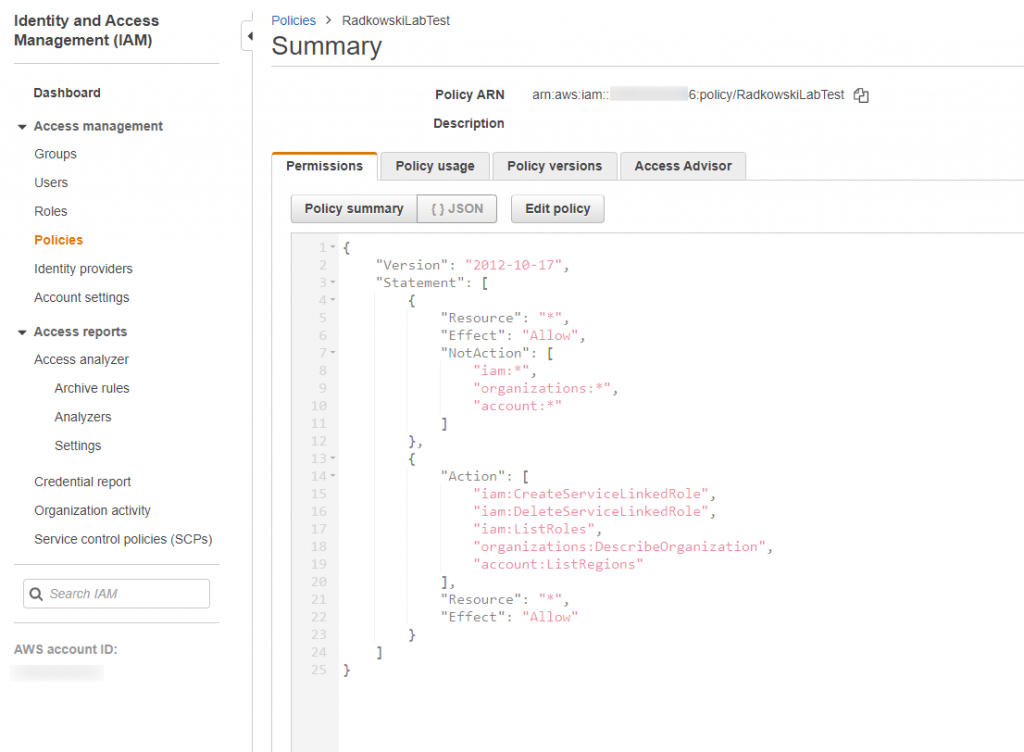
Task: Fold the Statement array at line 3
Action: pos(332,283)
